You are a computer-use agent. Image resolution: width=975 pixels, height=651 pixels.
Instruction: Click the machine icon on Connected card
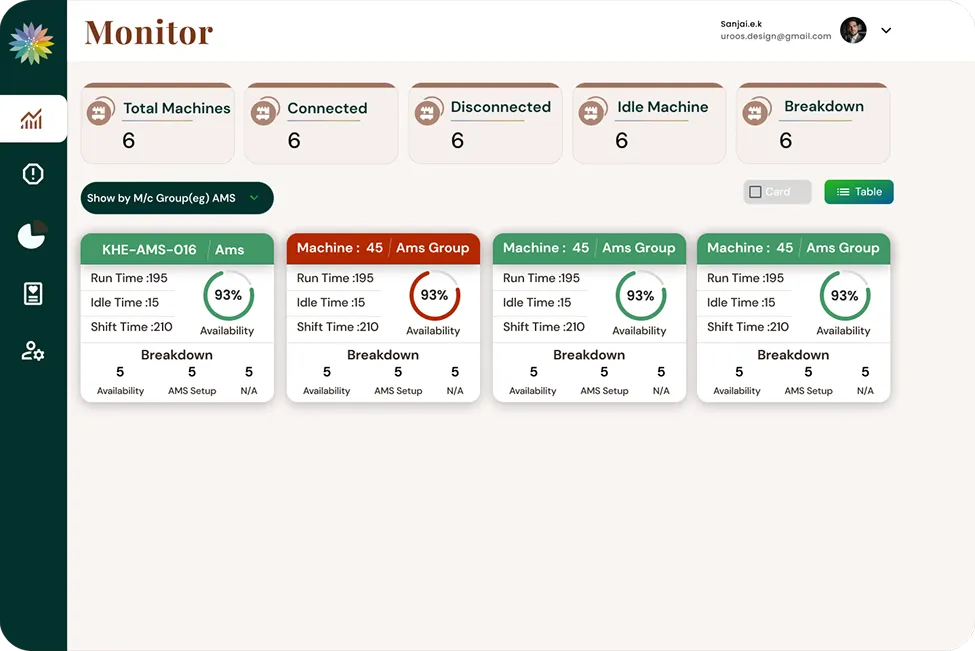[x=263, y=111]
